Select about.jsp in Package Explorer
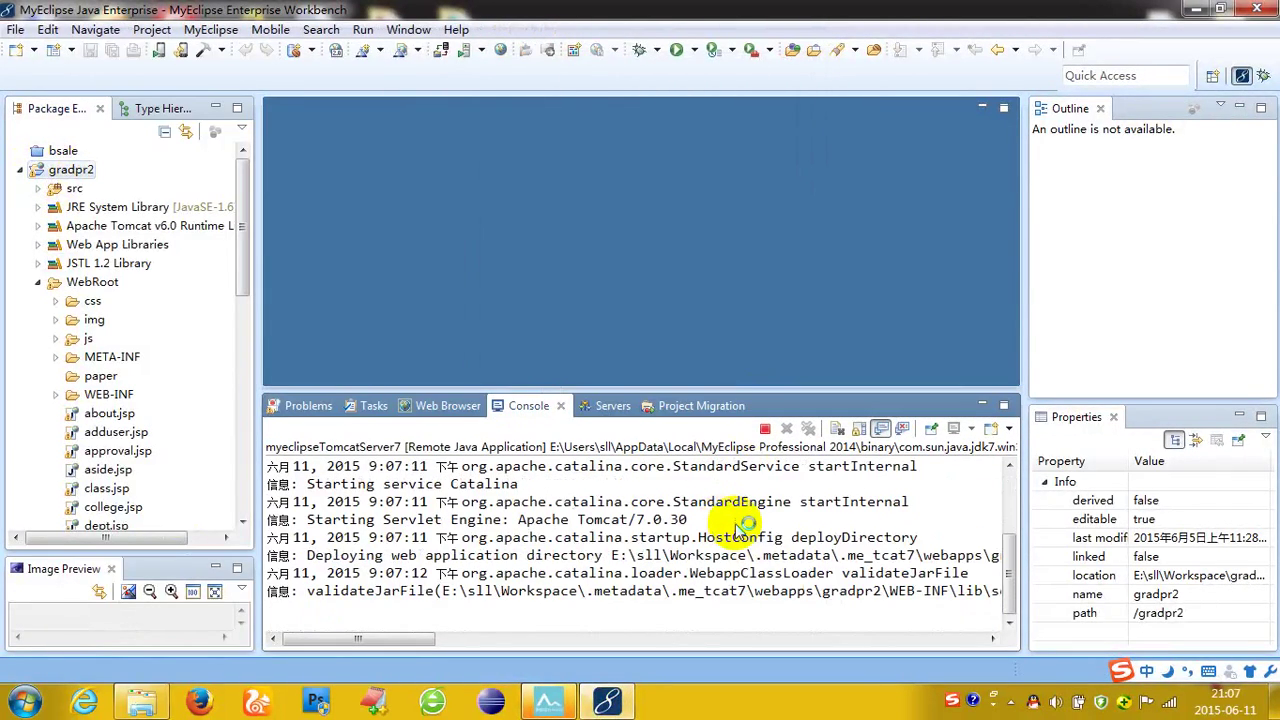This screenshot has width=1280, height=720. (x=109, y=414)
